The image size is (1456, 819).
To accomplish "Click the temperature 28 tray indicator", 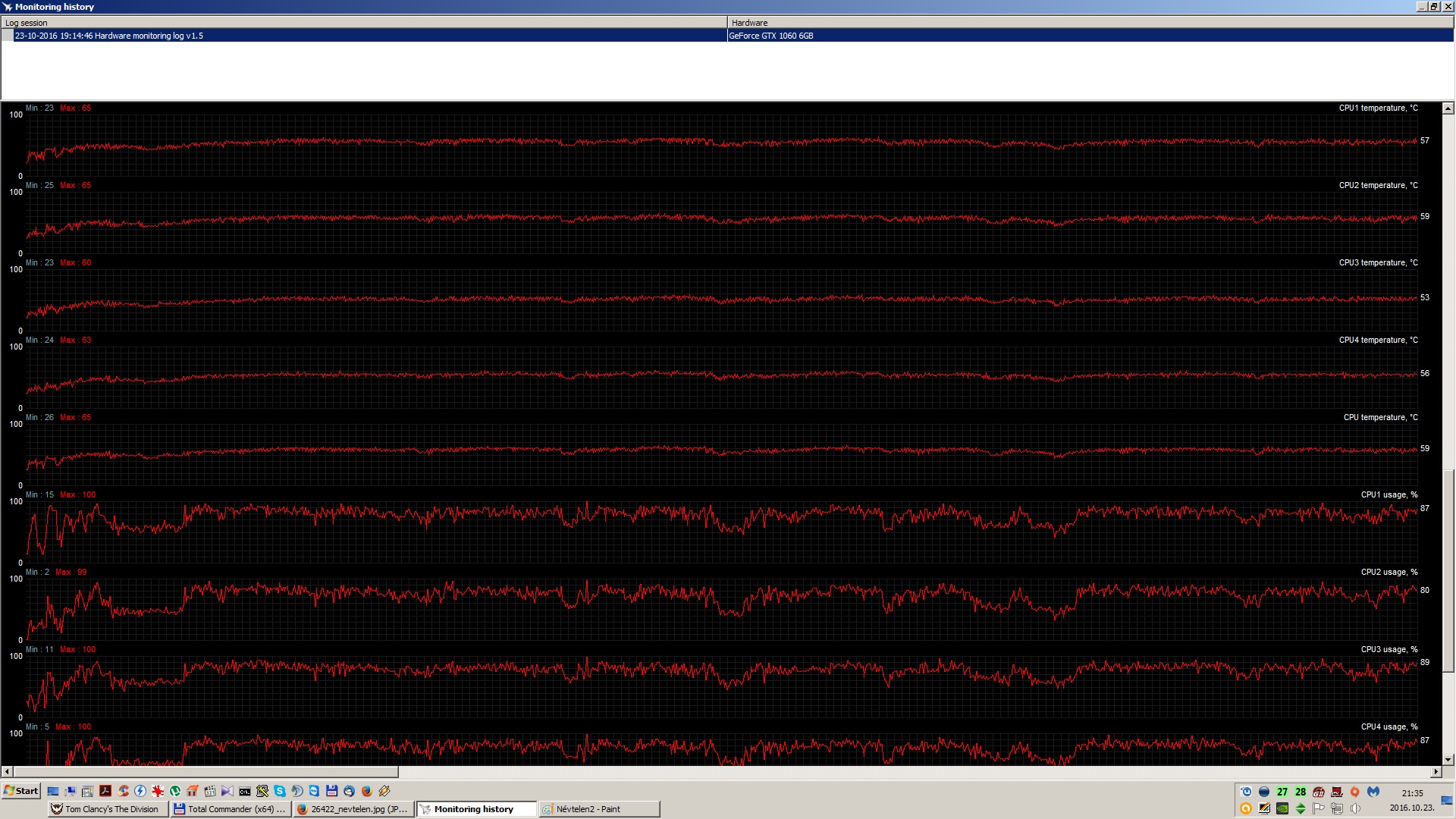I will pyautogui.click(x=1301, y=792).
